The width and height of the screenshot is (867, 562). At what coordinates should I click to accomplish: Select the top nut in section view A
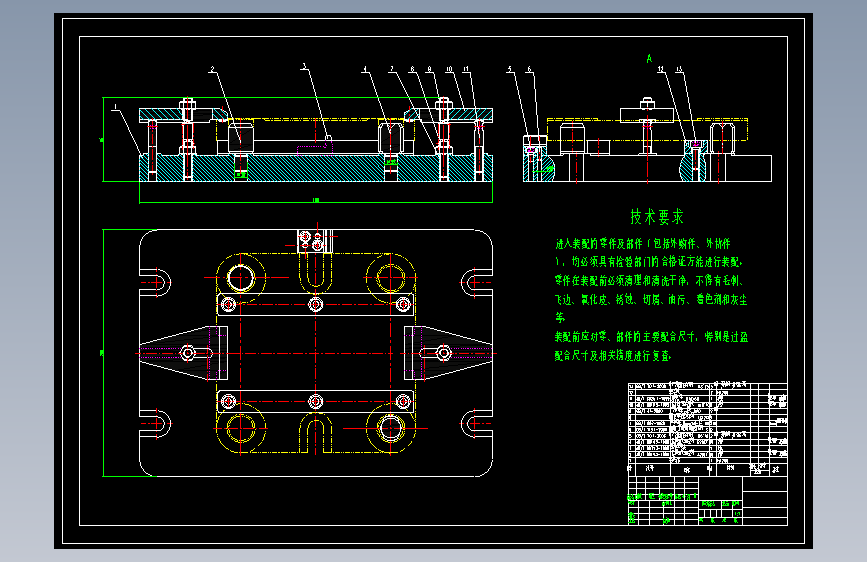647,102
